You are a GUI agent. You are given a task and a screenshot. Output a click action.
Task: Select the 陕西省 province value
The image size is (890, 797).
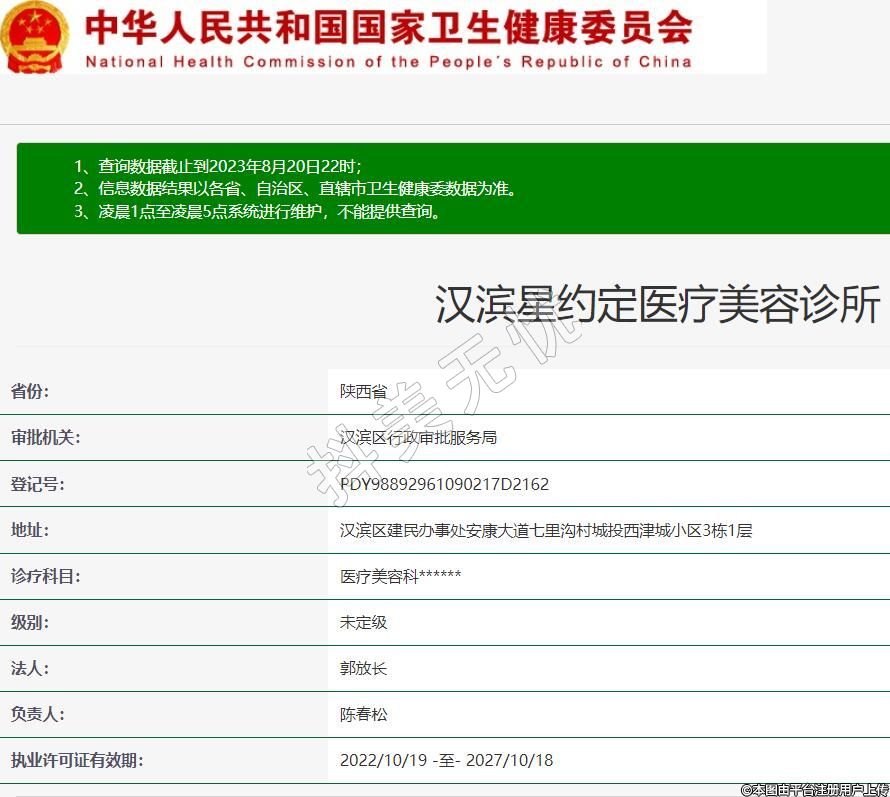[363, 392]
